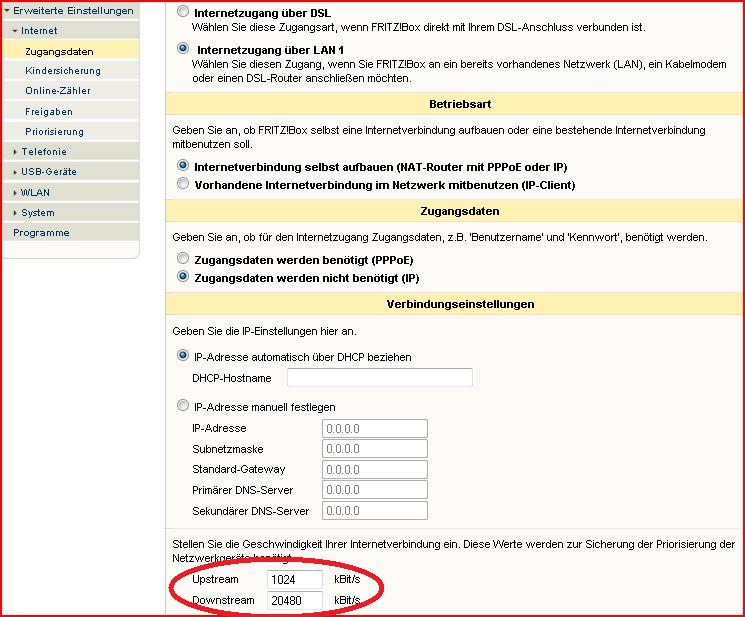Expand the 'WLAN' menu section

pyautogui.click(x=35, y=192)
